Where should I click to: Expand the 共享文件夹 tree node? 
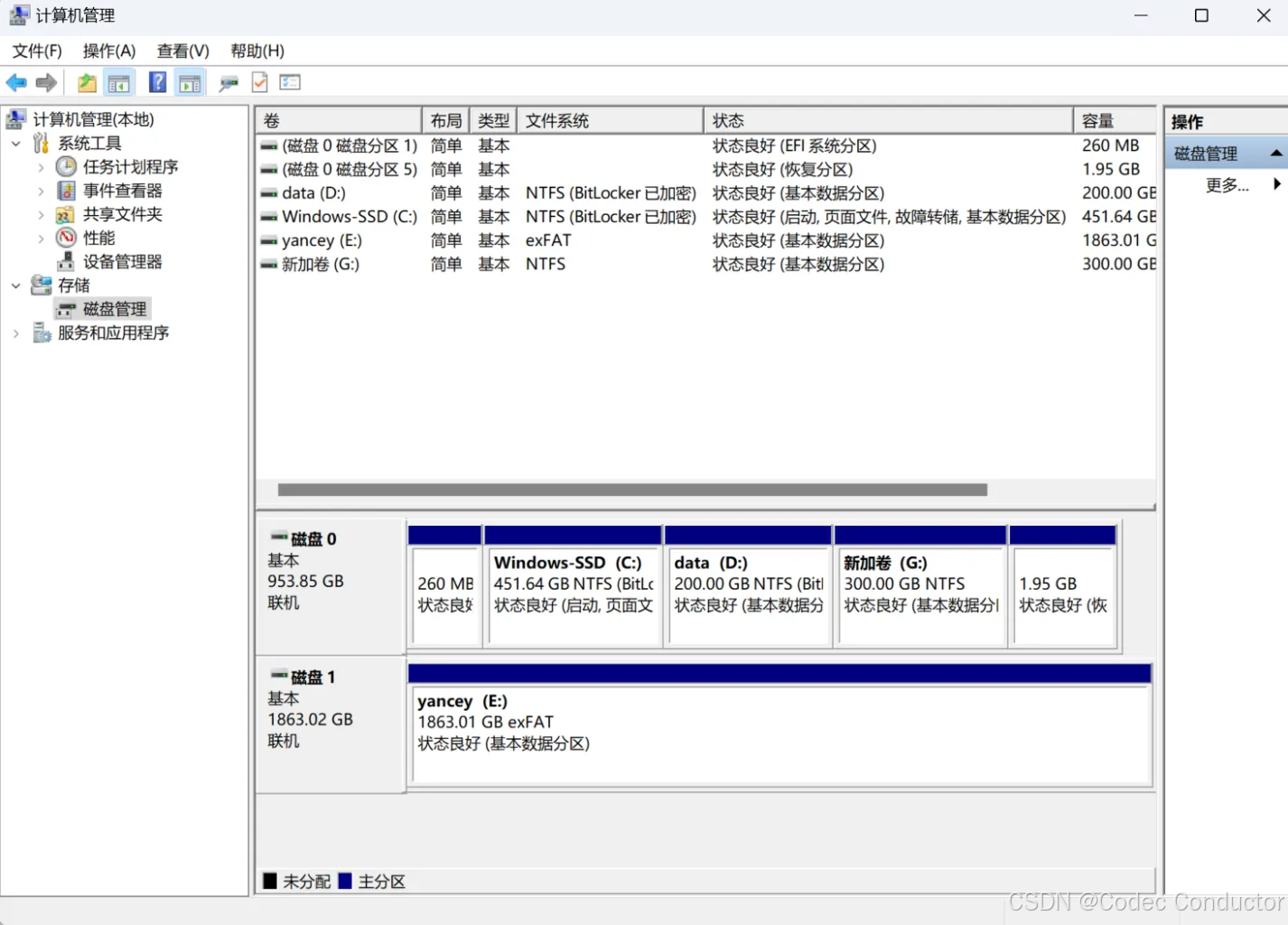click(41, 215)
